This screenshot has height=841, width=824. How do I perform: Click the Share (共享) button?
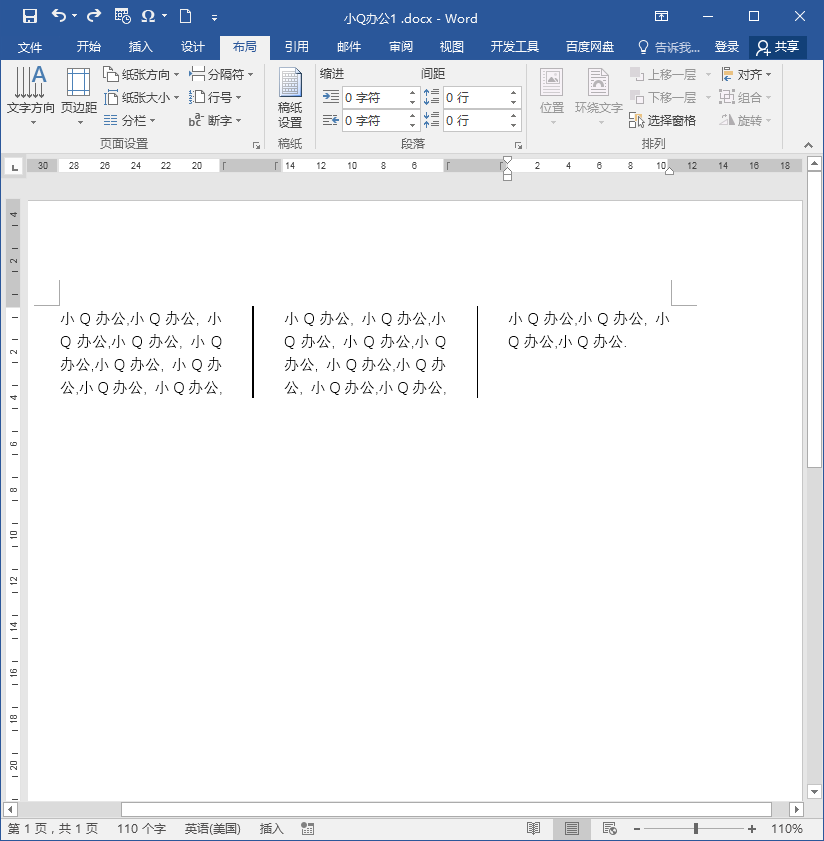[x=778, y=47]
